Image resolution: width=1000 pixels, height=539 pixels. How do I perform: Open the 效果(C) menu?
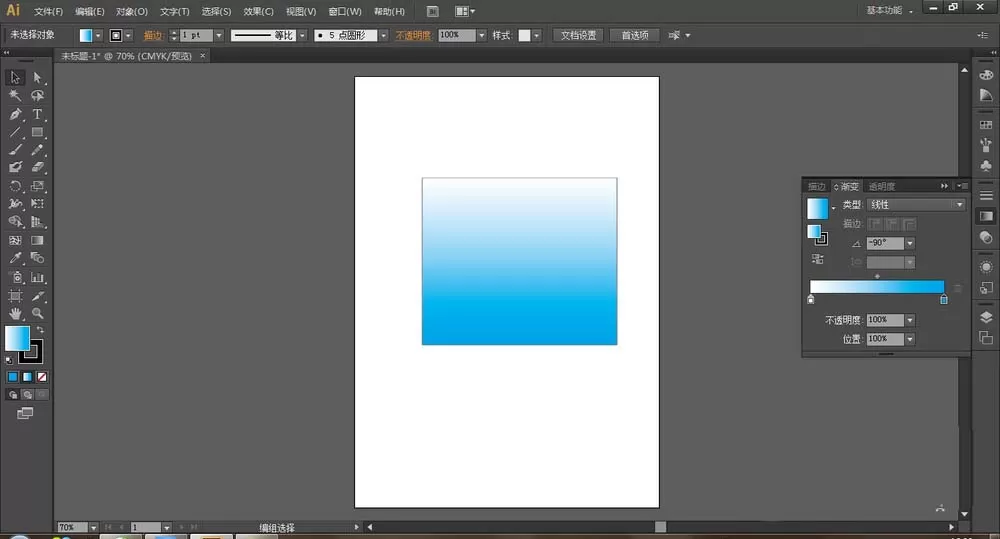[258, 11]
